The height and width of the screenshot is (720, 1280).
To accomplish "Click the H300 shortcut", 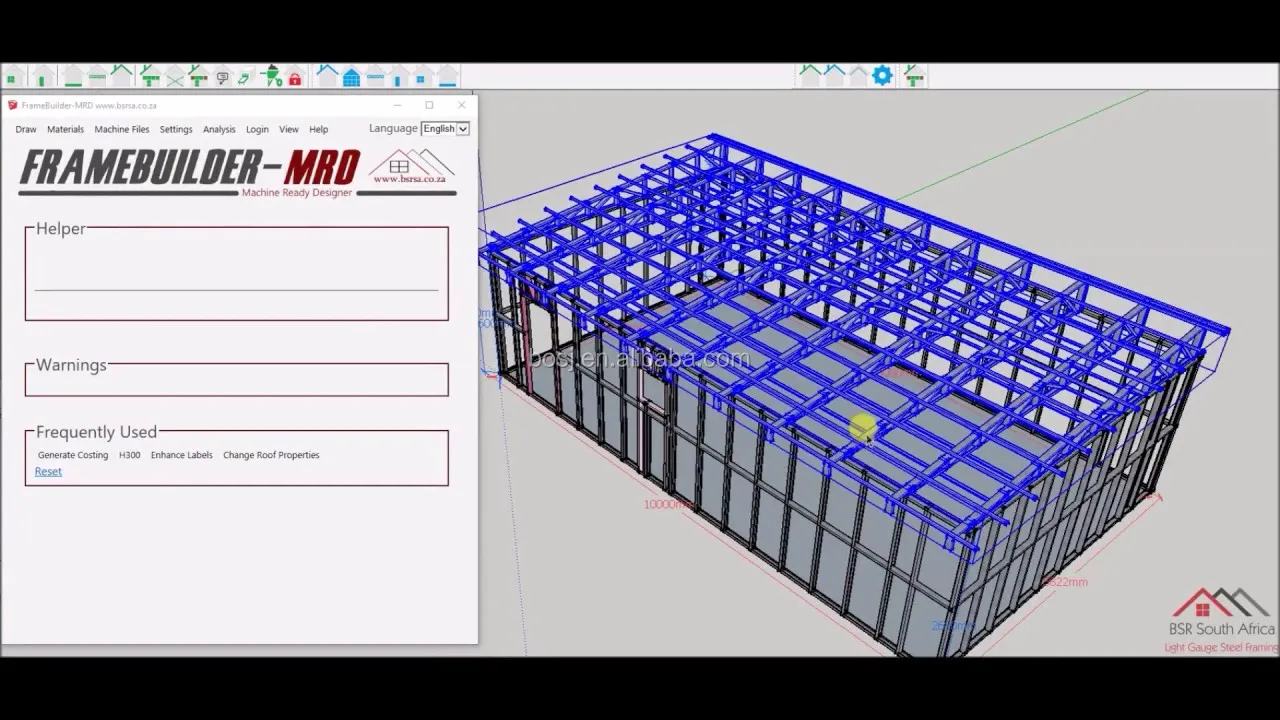I will click(x=130, y=455).
